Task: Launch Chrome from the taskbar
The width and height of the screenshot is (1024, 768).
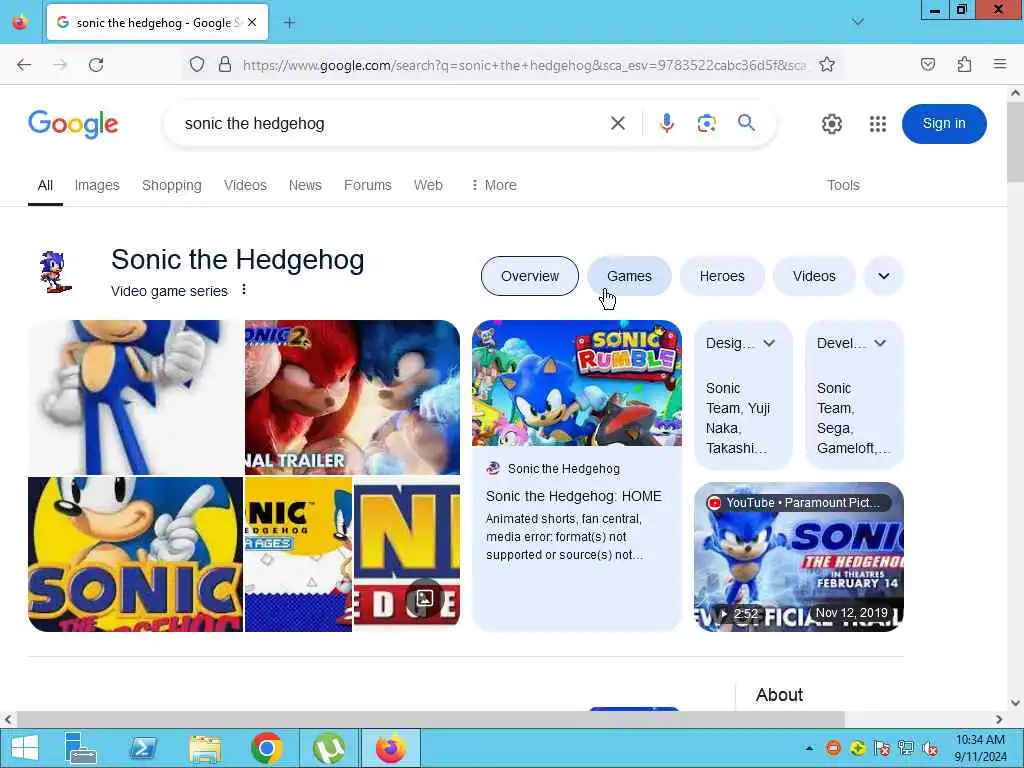Action: [266, 748]
